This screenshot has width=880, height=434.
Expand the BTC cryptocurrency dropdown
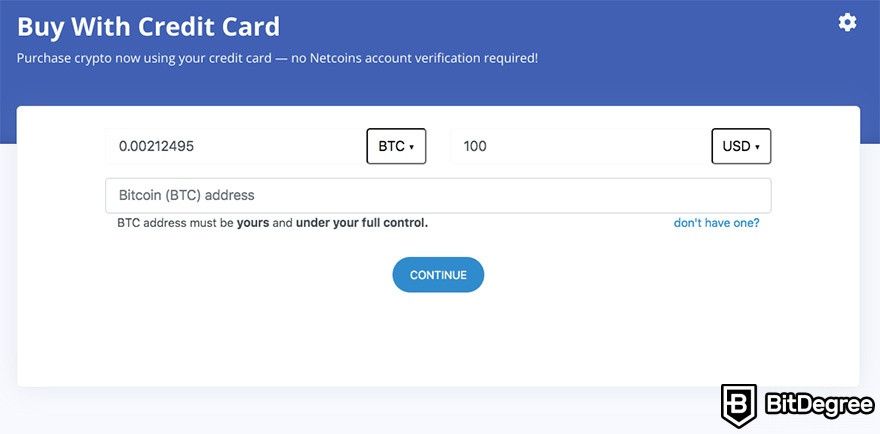point(396,146)
